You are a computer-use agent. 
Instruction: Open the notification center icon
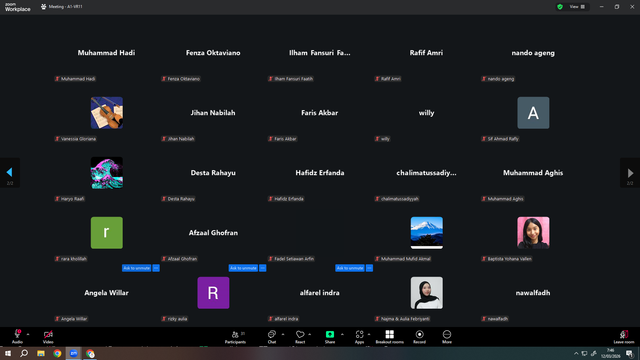point(629,353)
